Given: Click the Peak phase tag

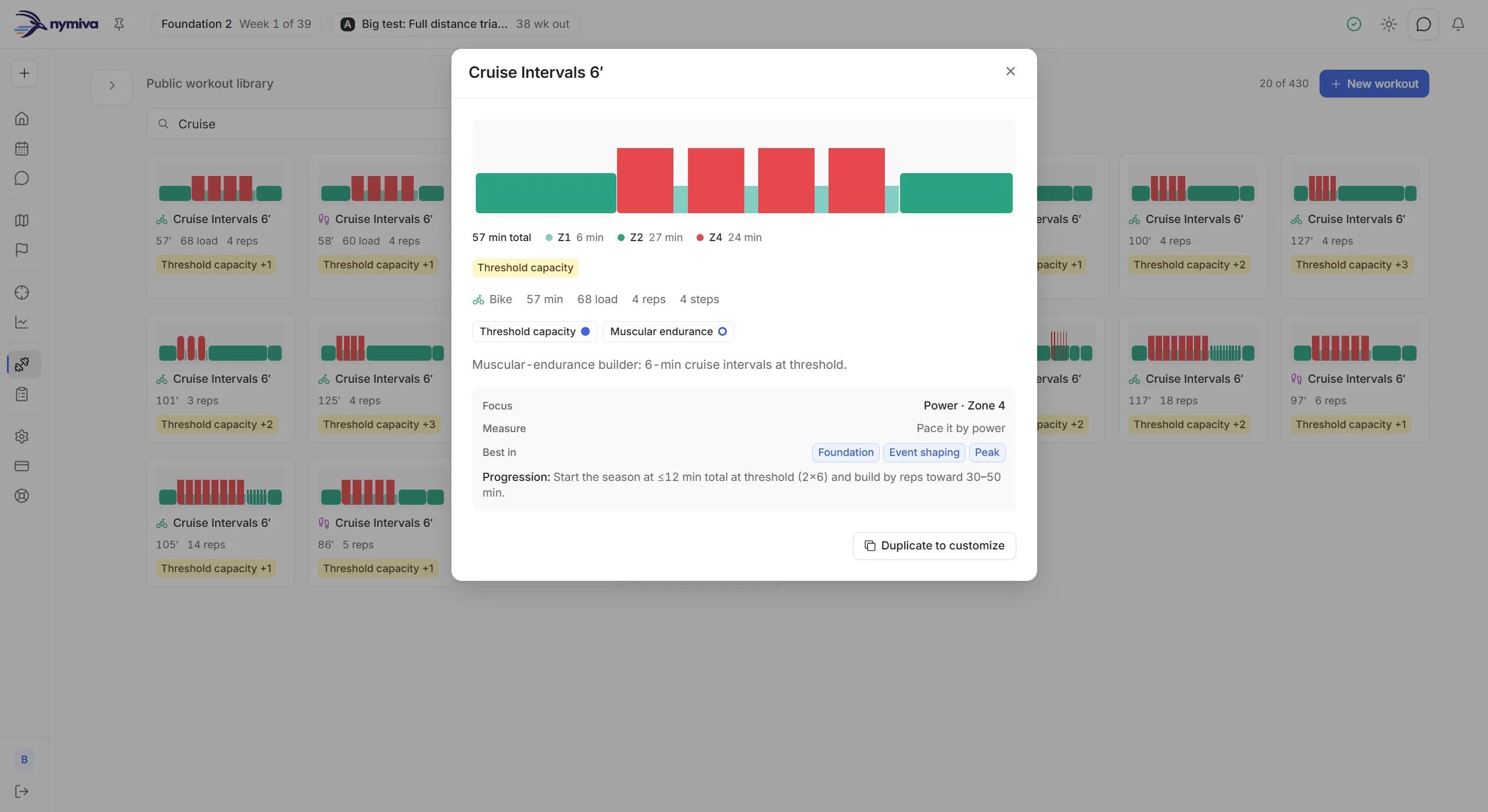Looking at the screenshot, I should 987,452.
